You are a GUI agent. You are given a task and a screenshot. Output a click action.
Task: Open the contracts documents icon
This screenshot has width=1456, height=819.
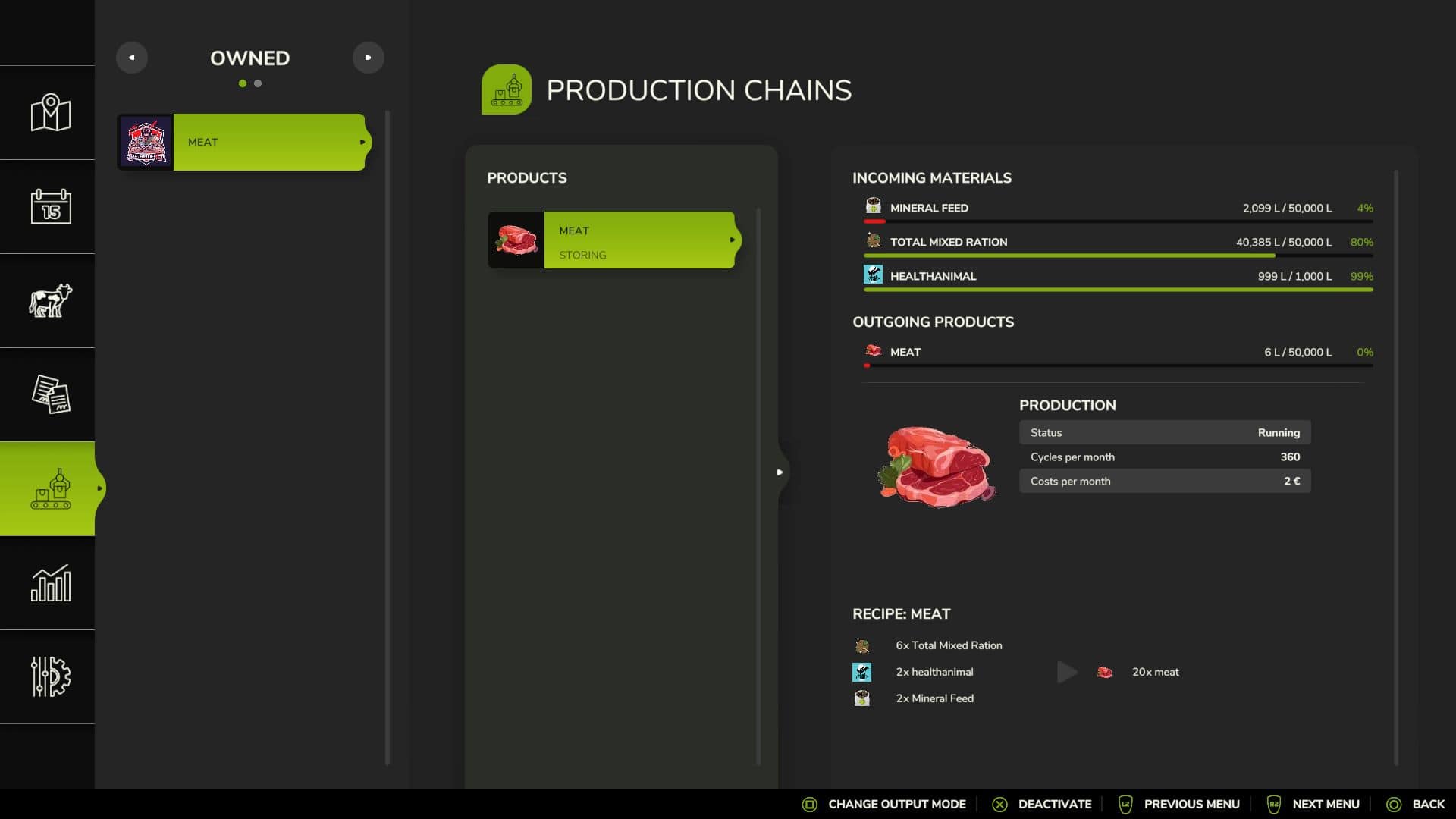coord(50,394)
